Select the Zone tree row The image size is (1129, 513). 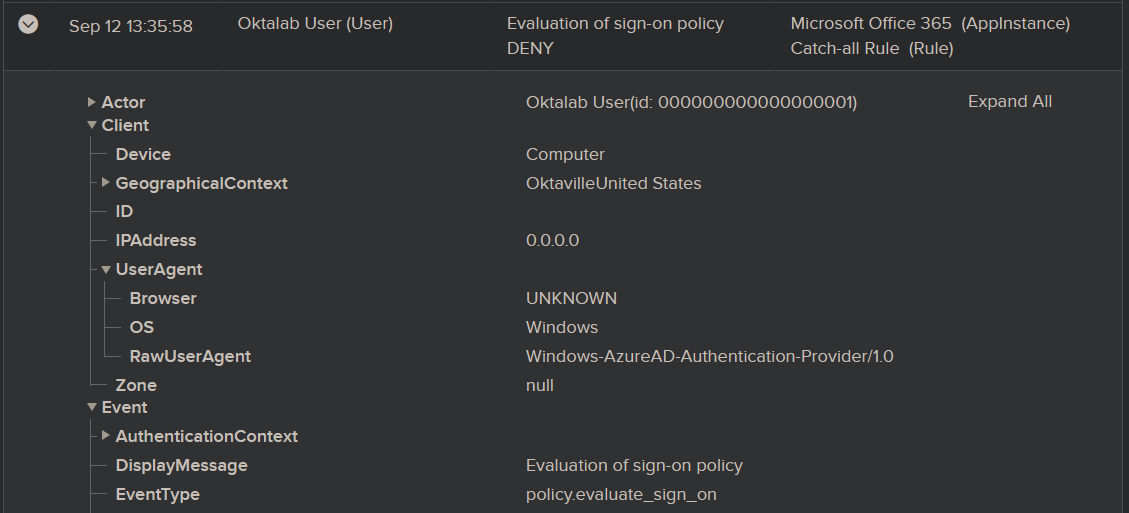[x=136, y=385]
